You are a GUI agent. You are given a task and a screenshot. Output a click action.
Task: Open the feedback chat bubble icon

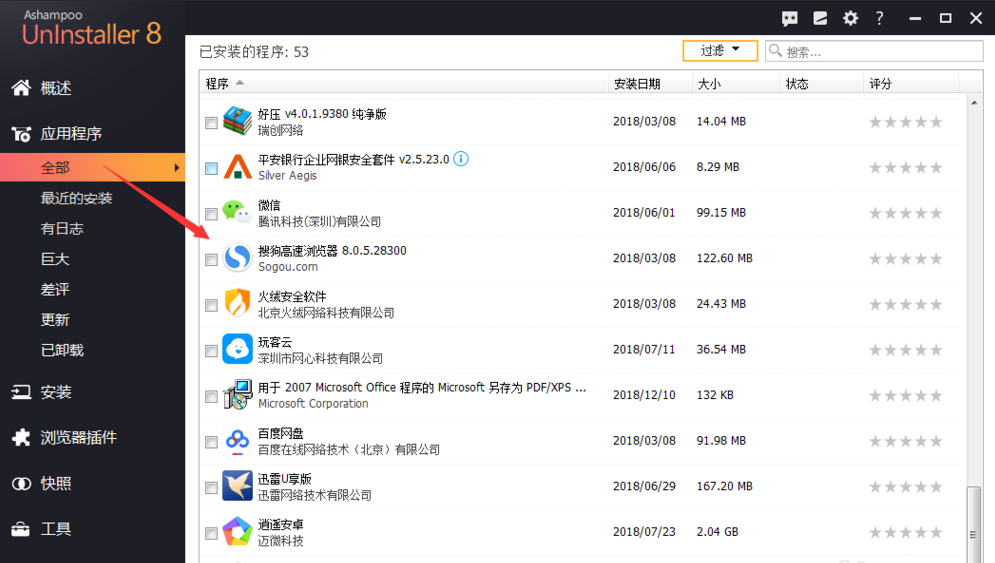(x=789, y=18)
